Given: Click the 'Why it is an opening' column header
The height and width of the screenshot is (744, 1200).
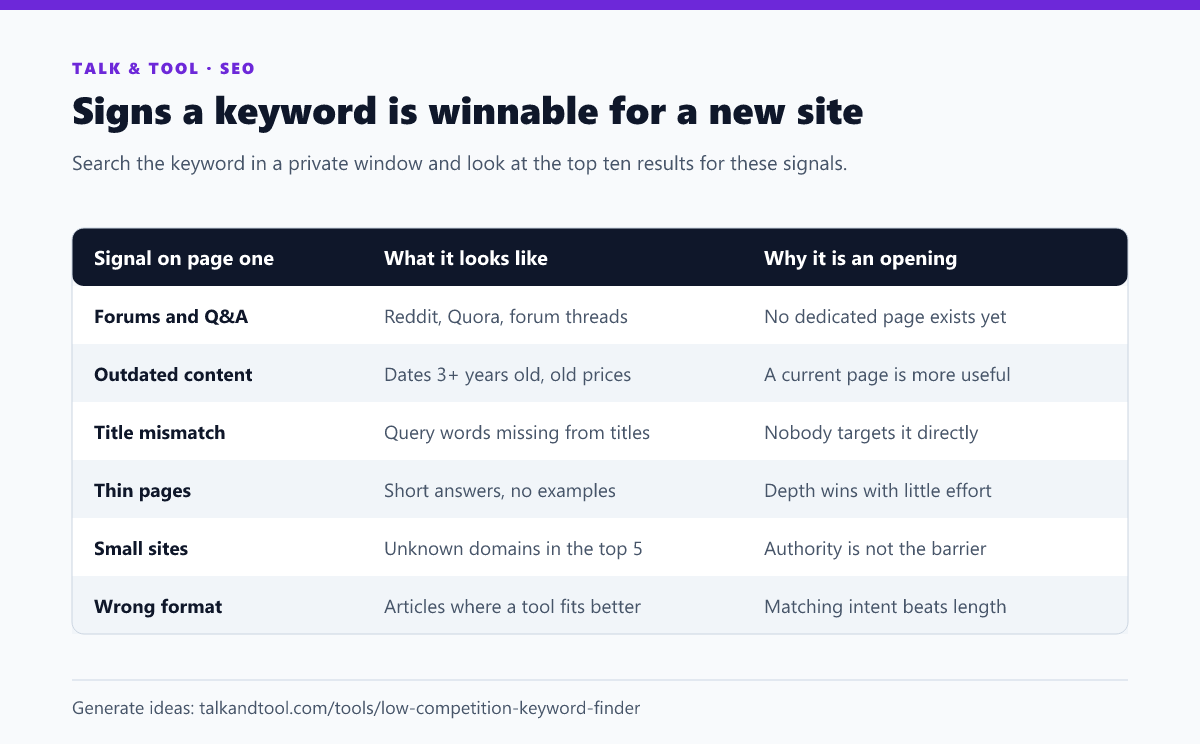Looking at the screenshot, I should pos(860,258).
